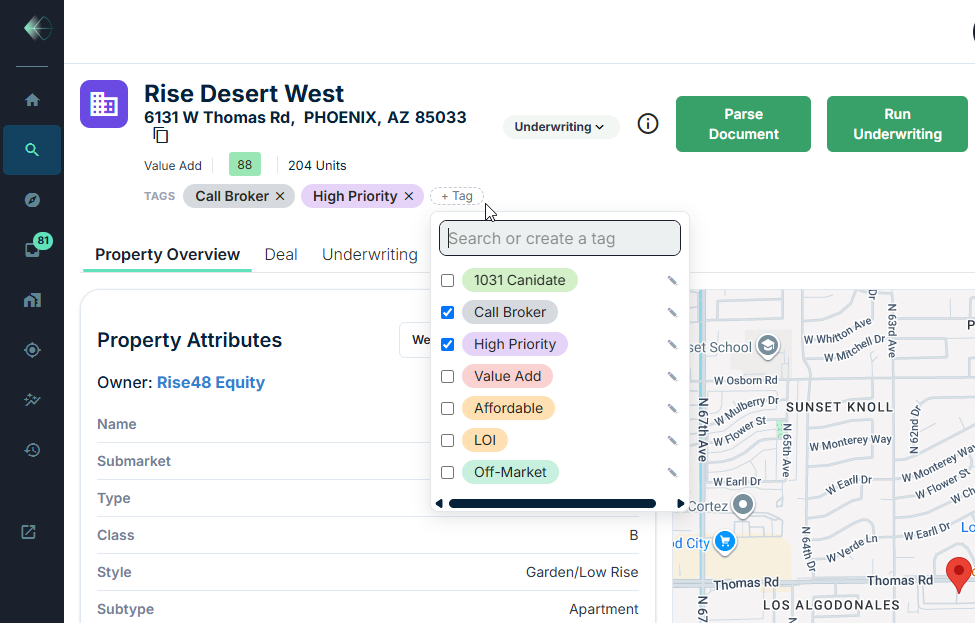Click the Run Underwriting button

[897, 124]
